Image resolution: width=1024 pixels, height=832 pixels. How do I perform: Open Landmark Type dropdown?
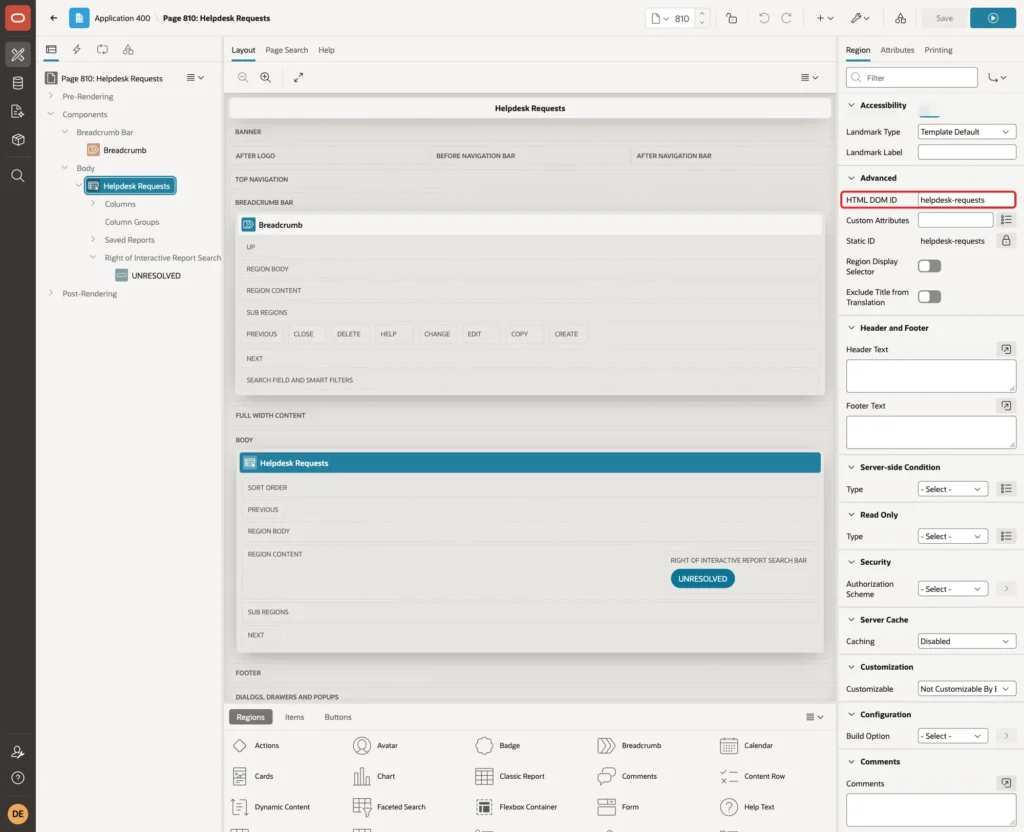pos(967,132)
